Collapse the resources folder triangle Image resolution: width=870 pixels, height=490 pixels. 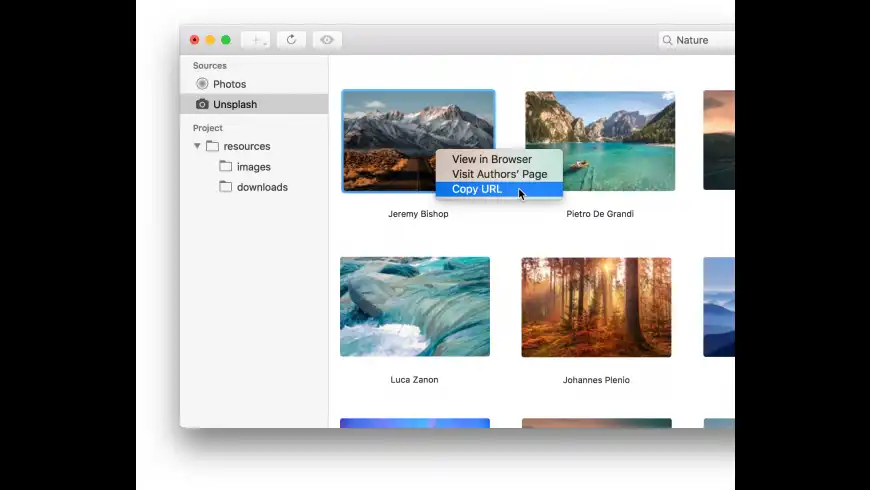coord(197,146)
